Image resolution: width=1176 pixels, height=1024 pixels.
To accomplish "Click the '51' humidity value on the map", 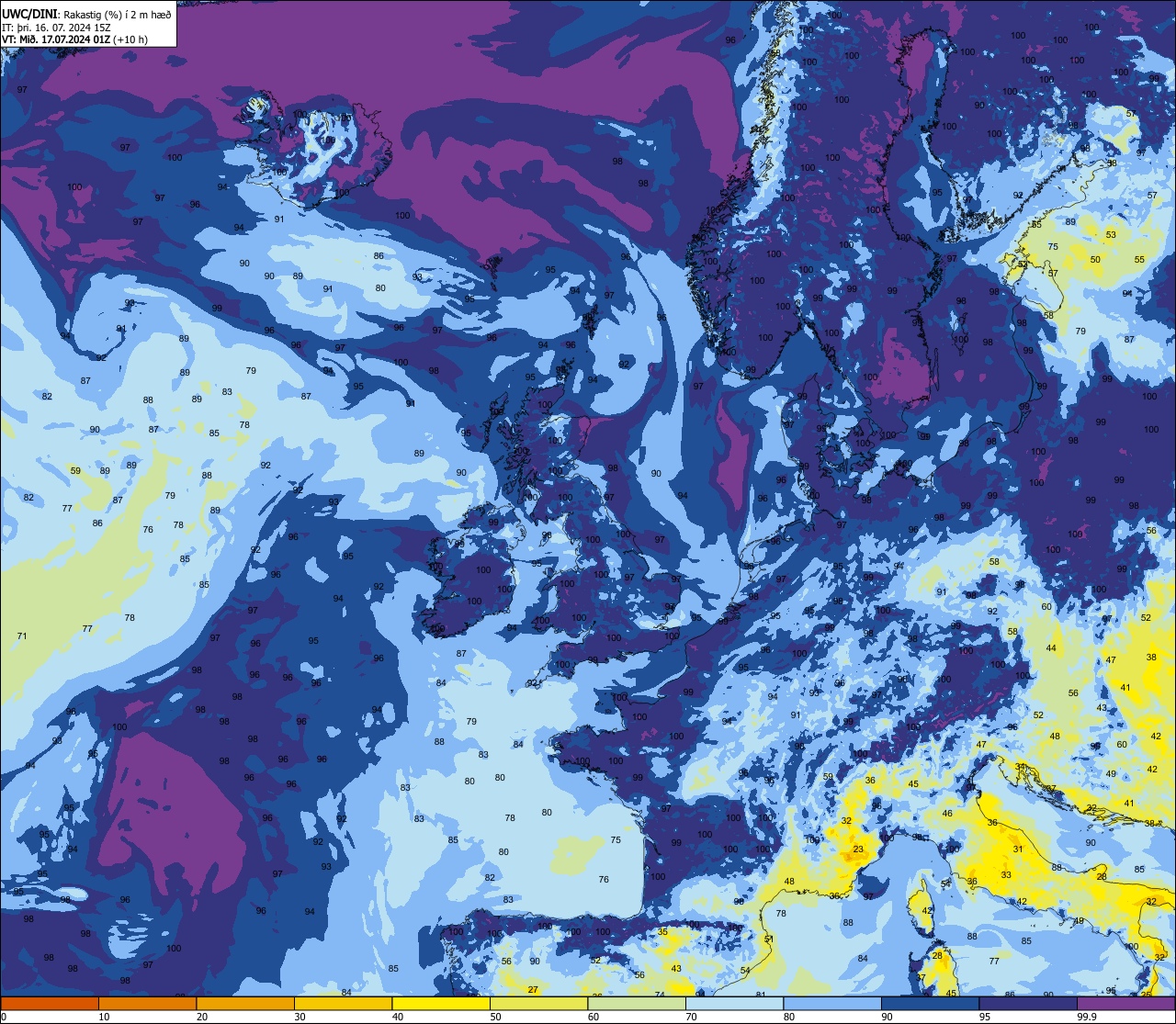I will 769,939.
